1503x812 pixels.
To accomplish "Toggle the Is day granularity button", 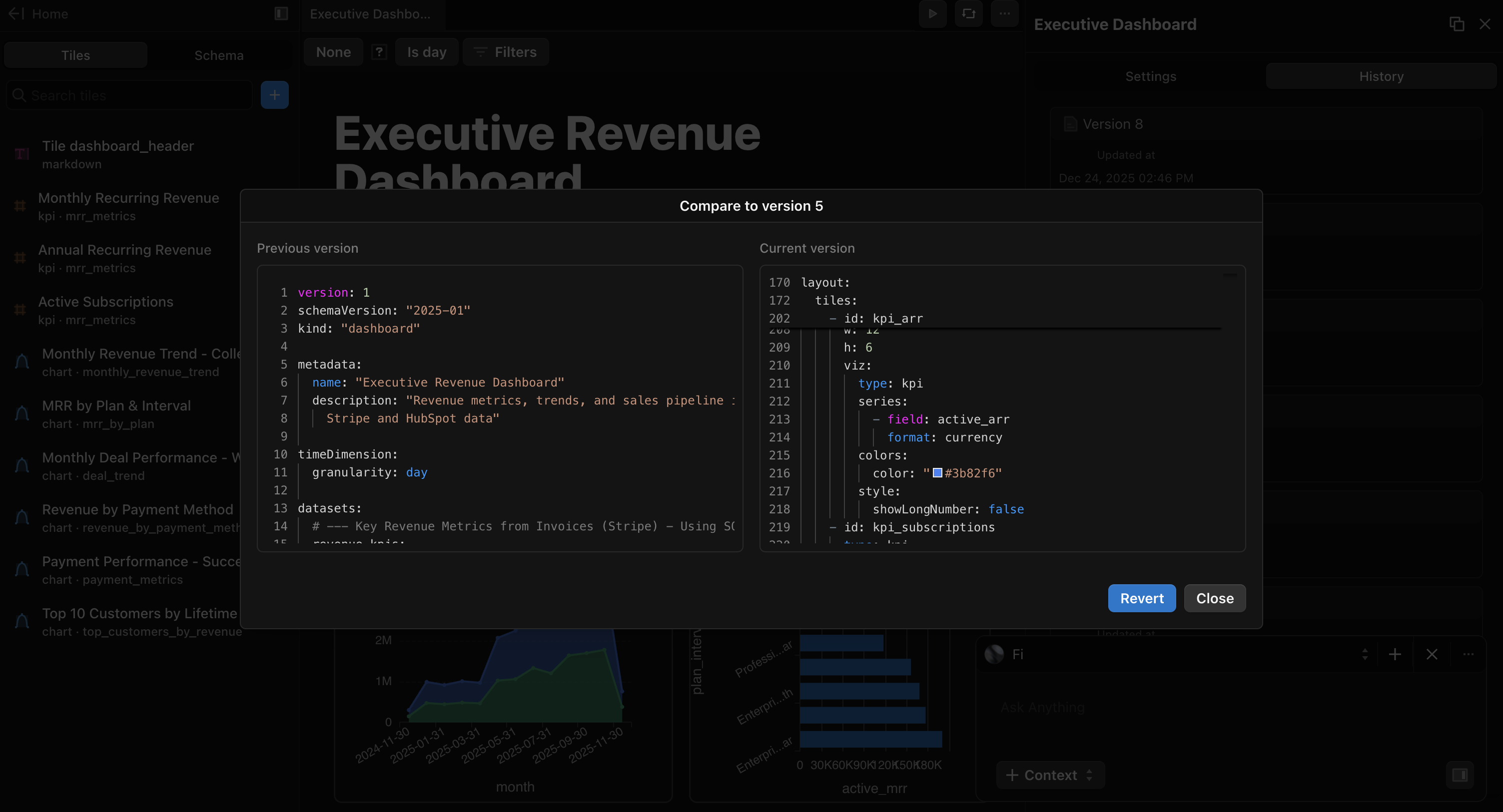I will pyautogui.click(x=427, y=52).
